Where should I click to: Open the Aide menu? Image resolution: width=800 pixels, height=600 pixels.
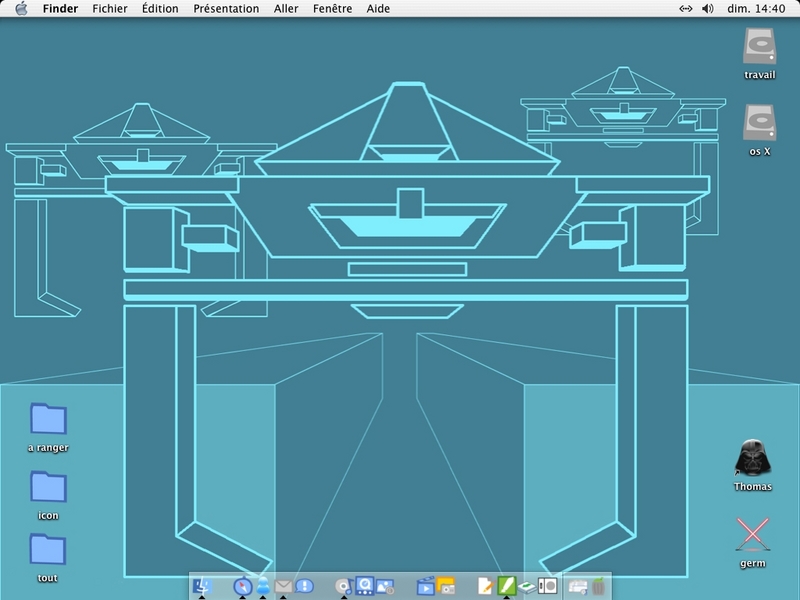tap(378, 9)
